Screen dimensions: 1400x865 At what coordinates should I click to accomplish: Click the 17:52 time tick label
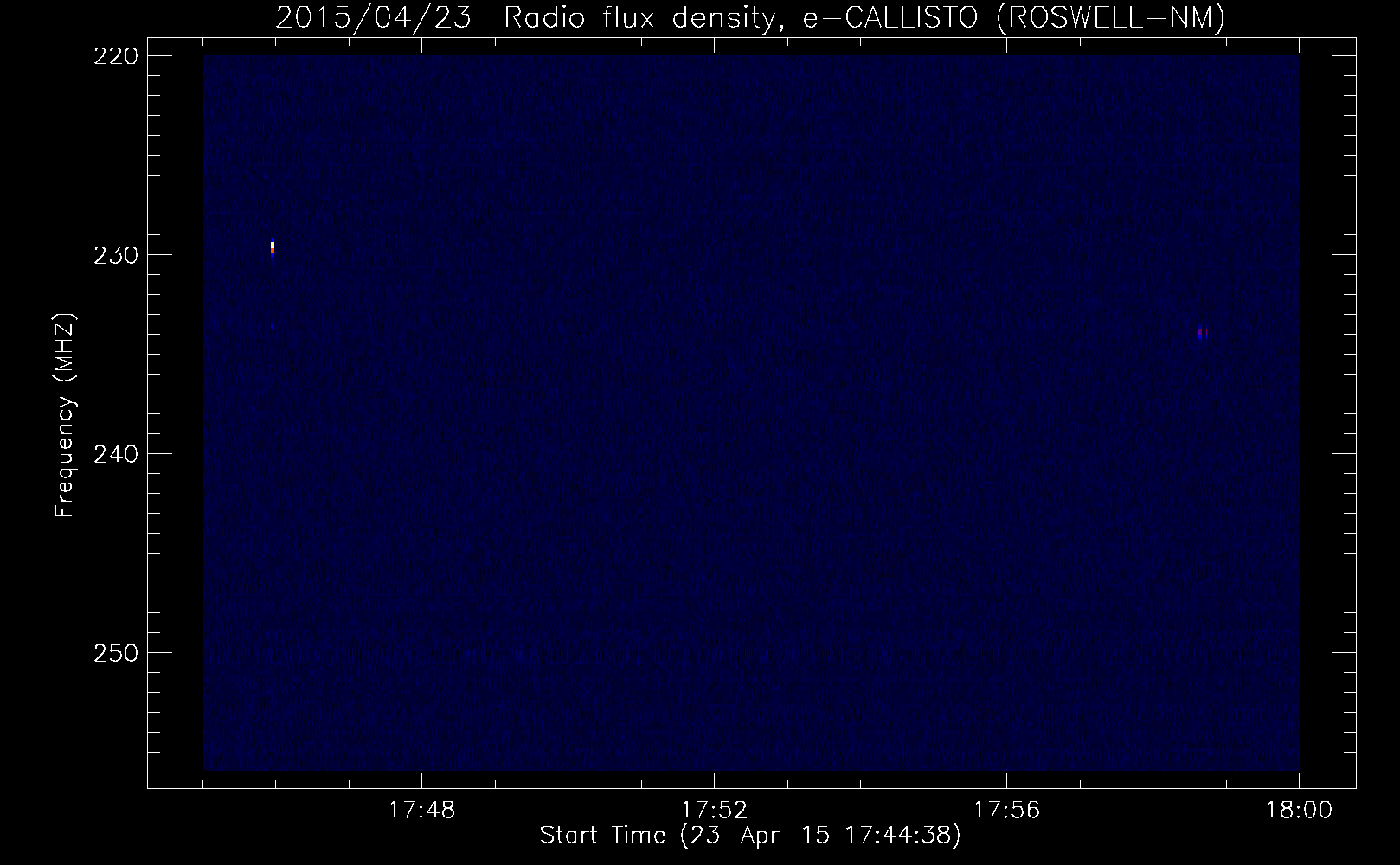click(x=714, y=811)
